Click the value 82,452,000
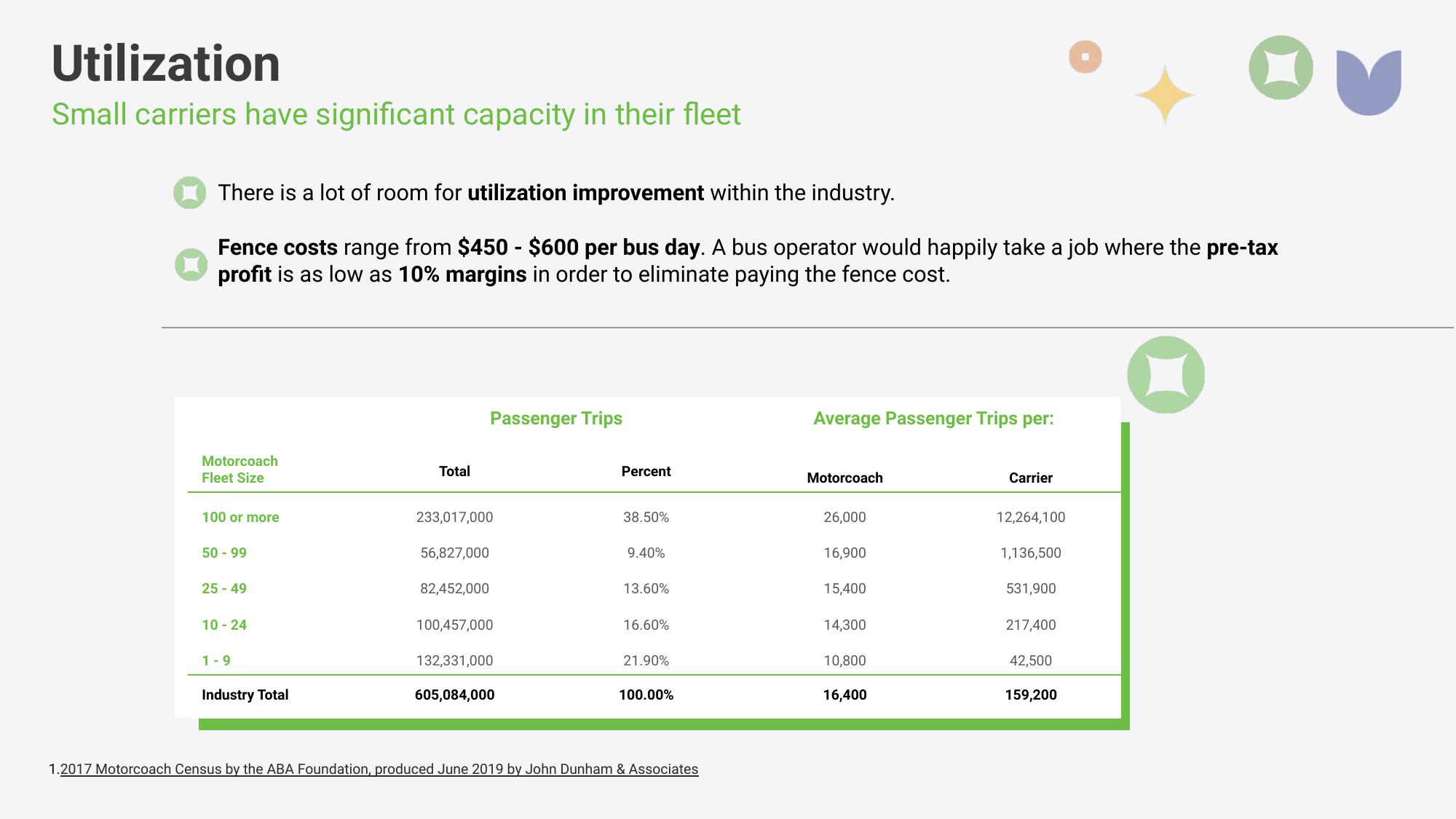 pyautogui.click(x=454, y=588)
